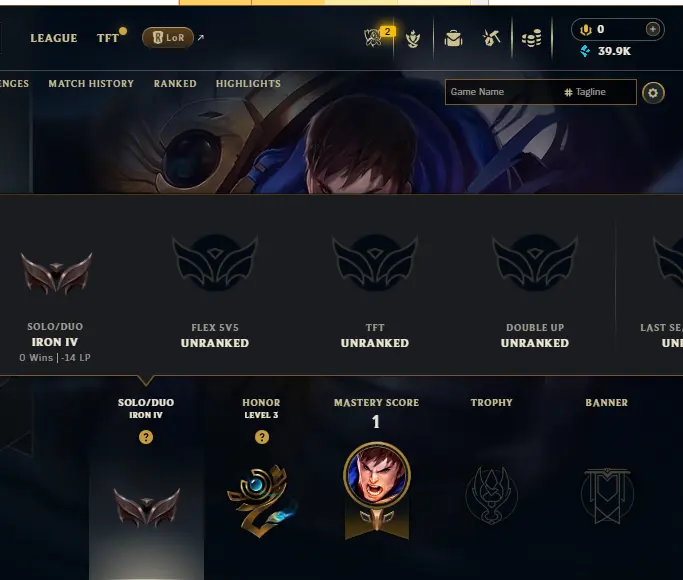Select the Banner slot emblem
The width and height of the screenshot is (683, 580).
pyautogui.click(x=607, y=496)
